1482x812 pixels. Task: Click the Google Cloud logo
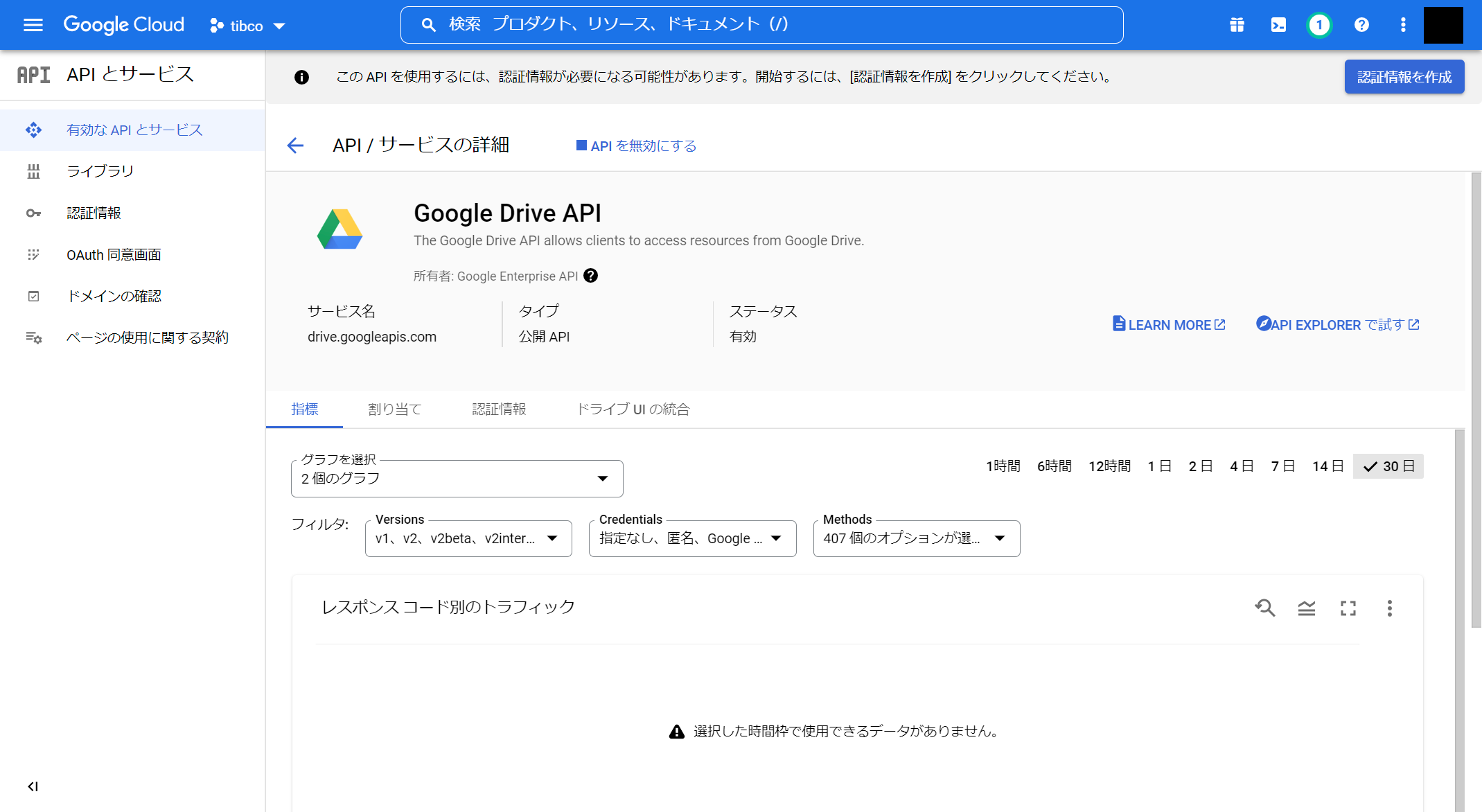pyautogui.click(x=123, y=25)
